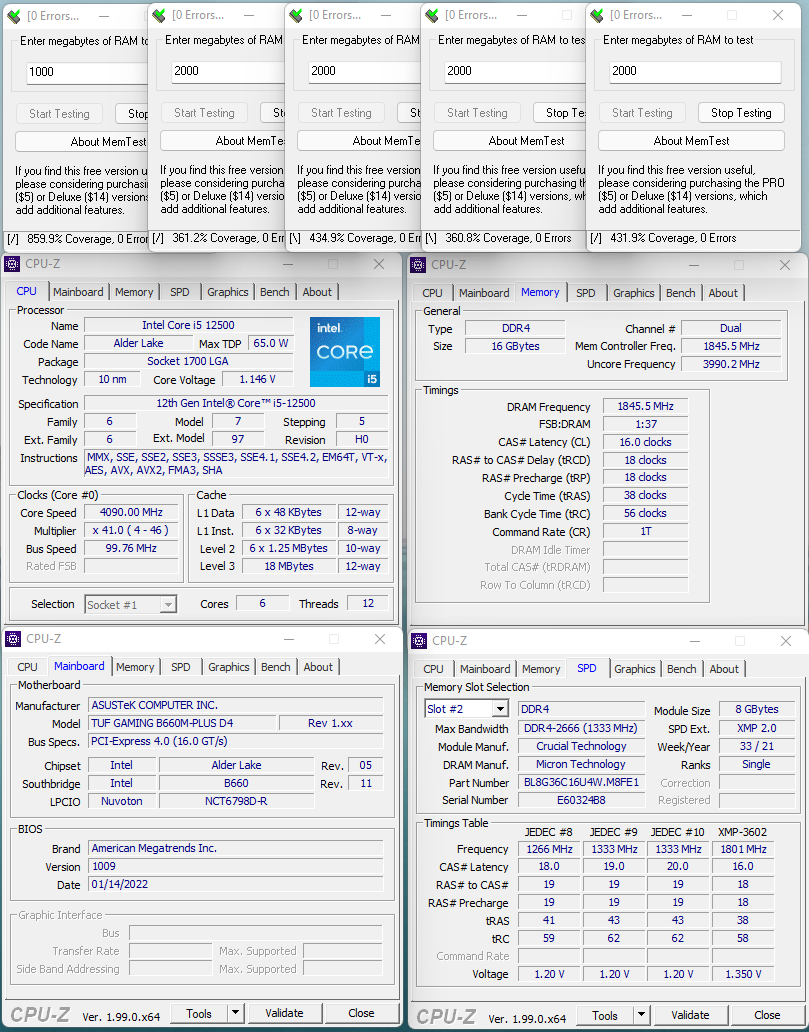
Task: Click the status text '431.9% Coverage, 0 Errors'
Action: point(673,238)
